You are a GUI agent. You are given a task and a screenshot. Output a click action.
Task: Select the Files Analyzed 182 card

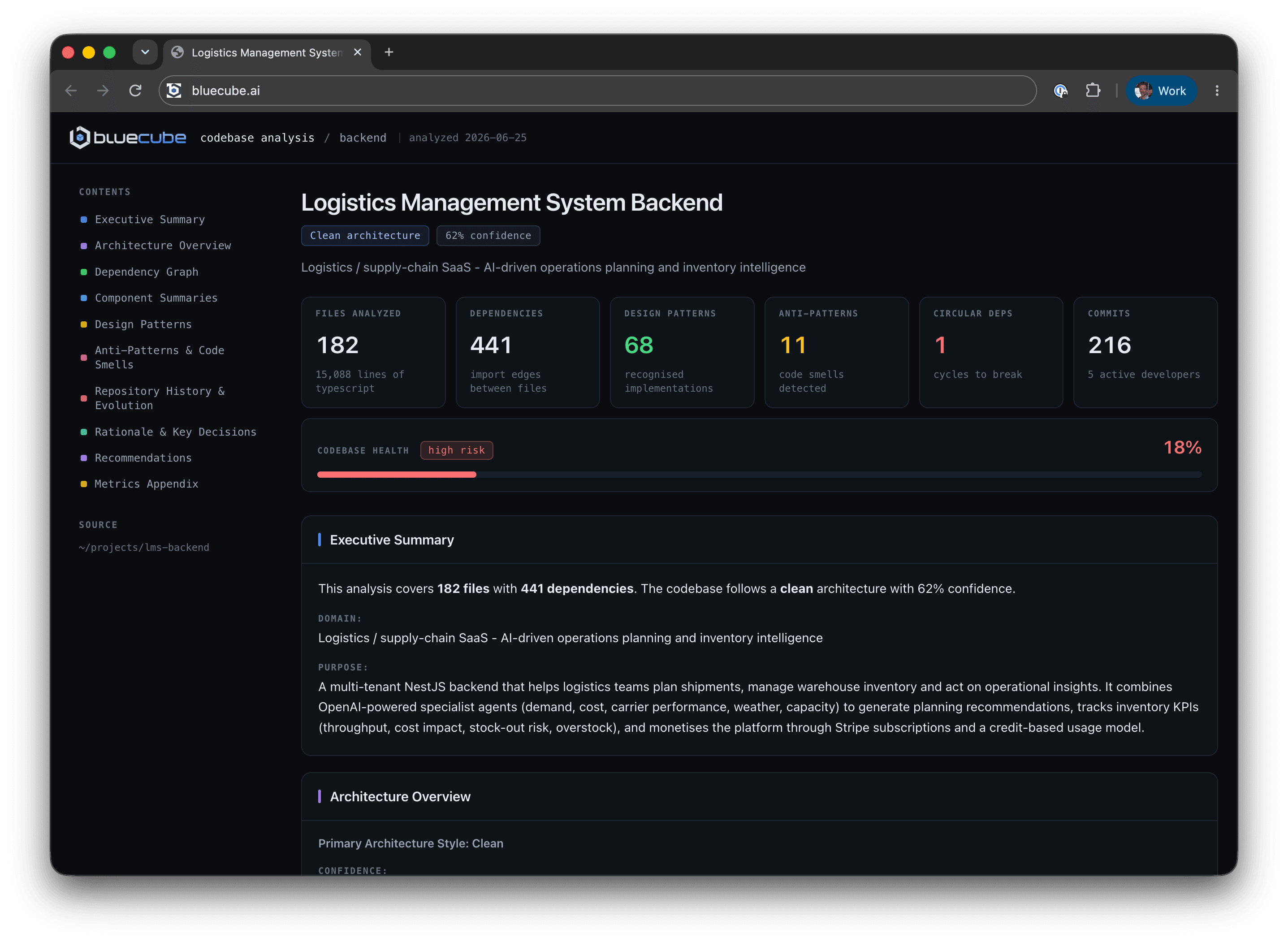373,352
